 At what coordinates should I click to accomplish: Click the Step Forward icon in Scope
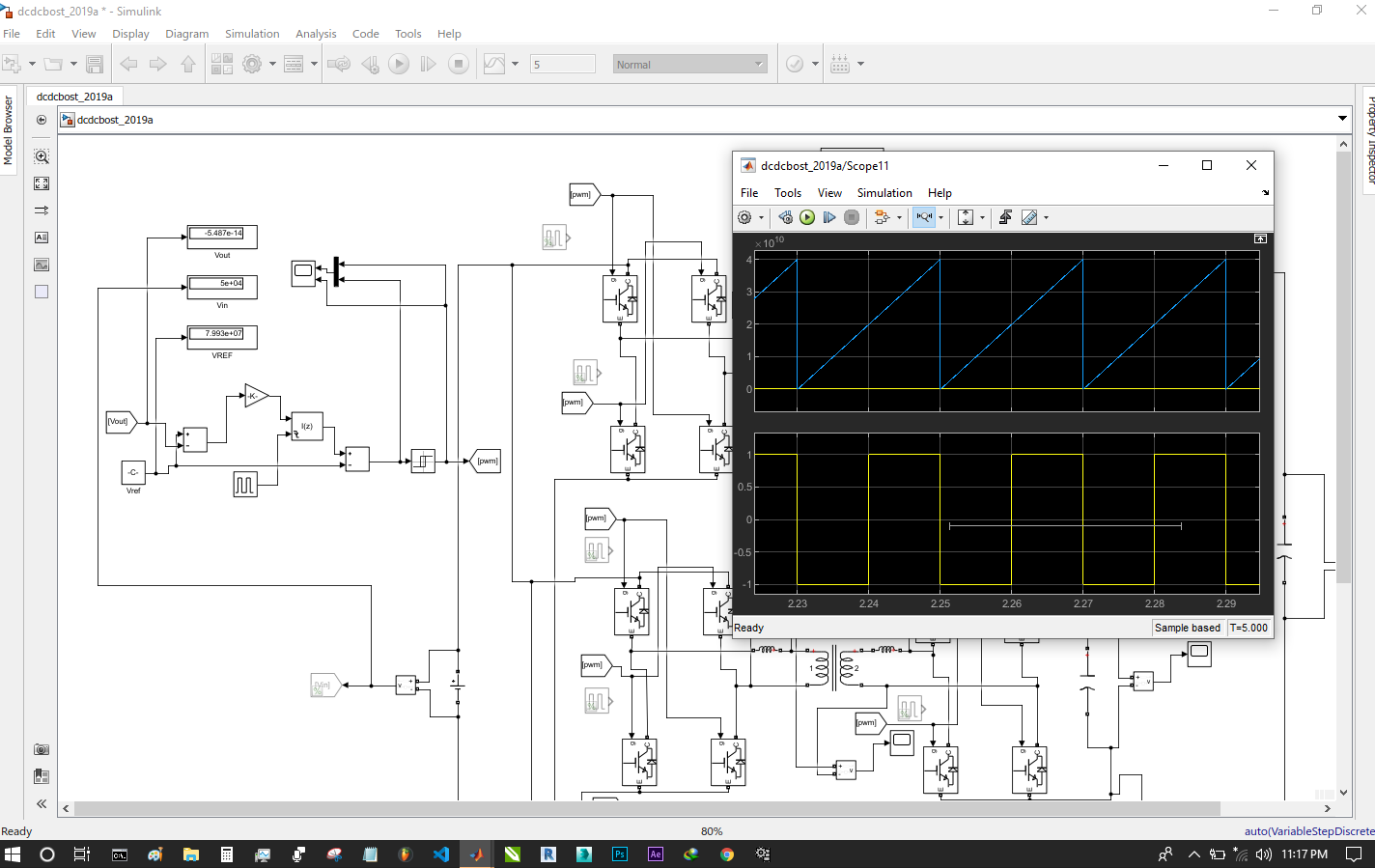pyautogui.click(x=828, y=217)
